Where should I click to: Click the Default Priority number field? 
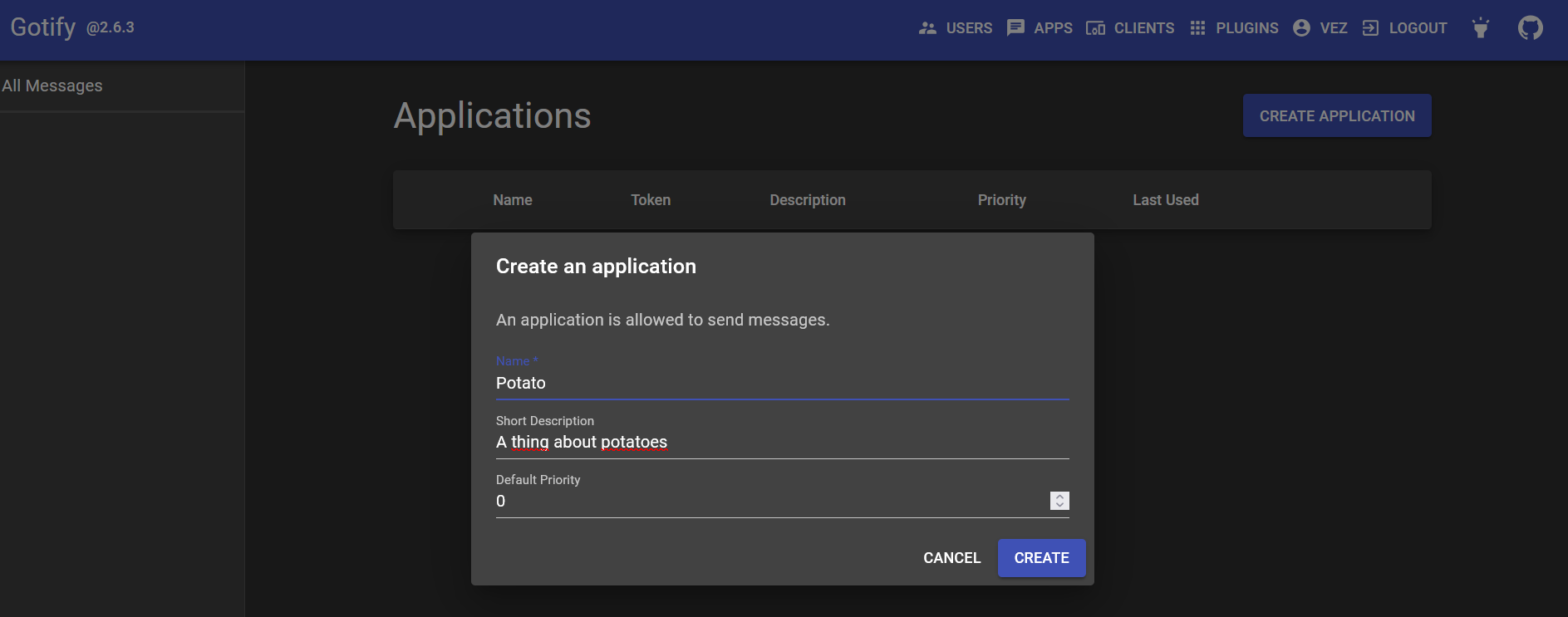(769, 501)
